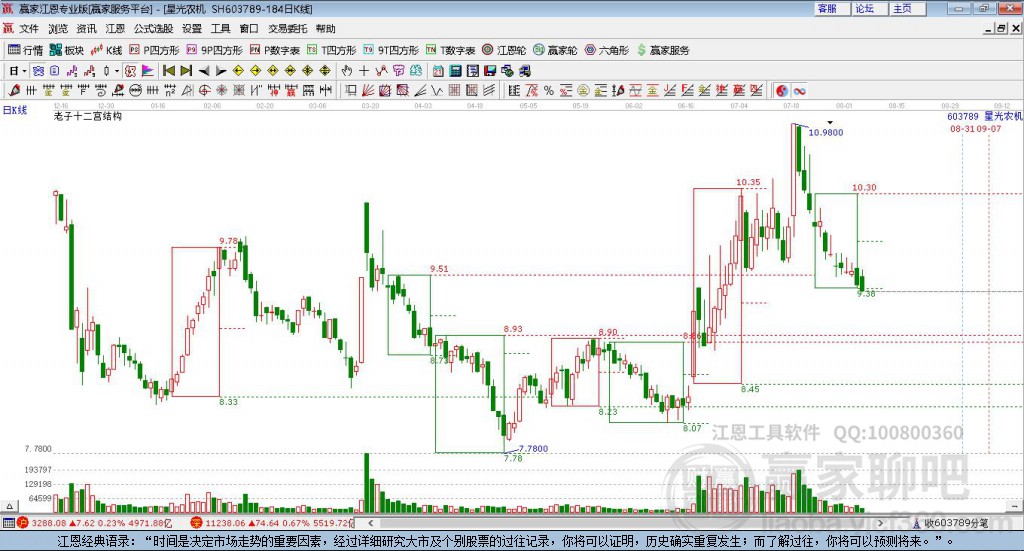Expand the candlestick style dropdown arrow

(117, 71)
